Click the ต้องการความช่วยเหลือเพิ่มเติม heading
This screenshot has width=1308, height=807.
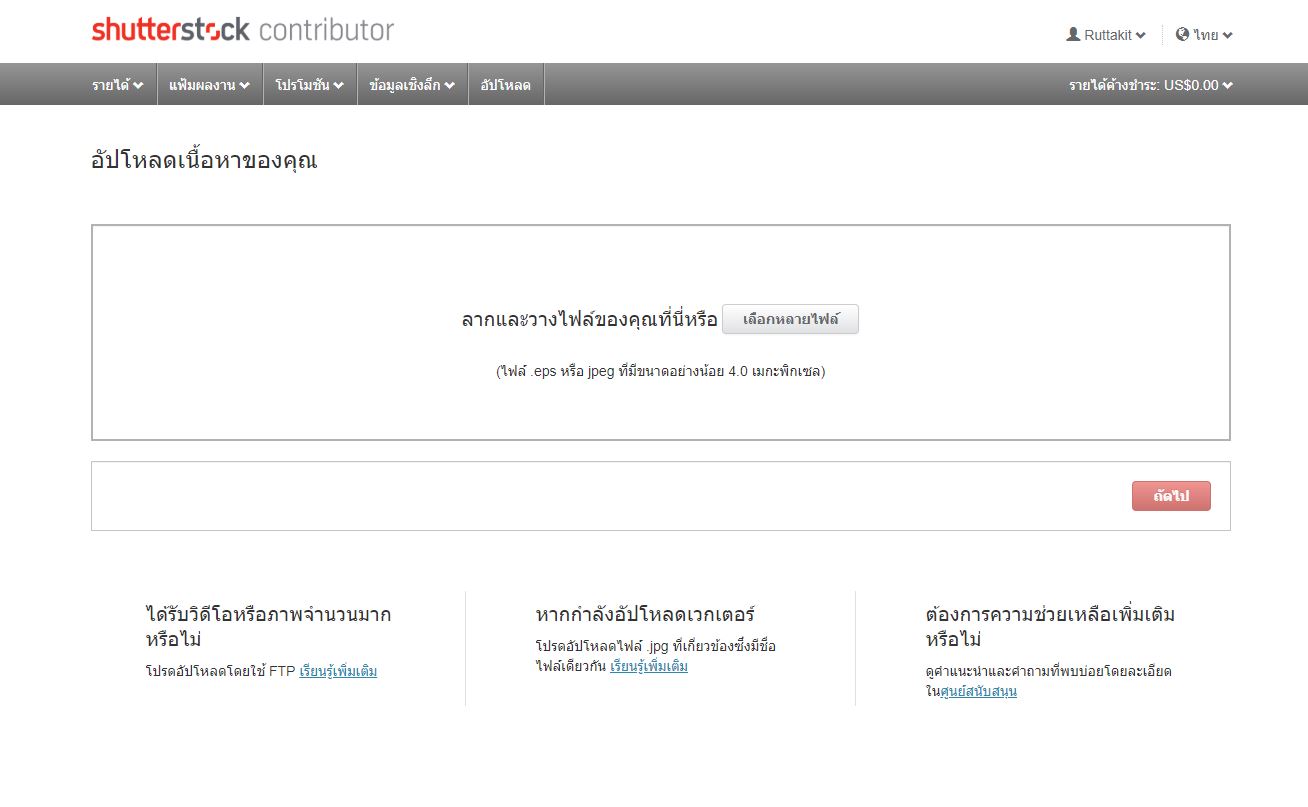pyautogui.click(x=1050, y=627)
